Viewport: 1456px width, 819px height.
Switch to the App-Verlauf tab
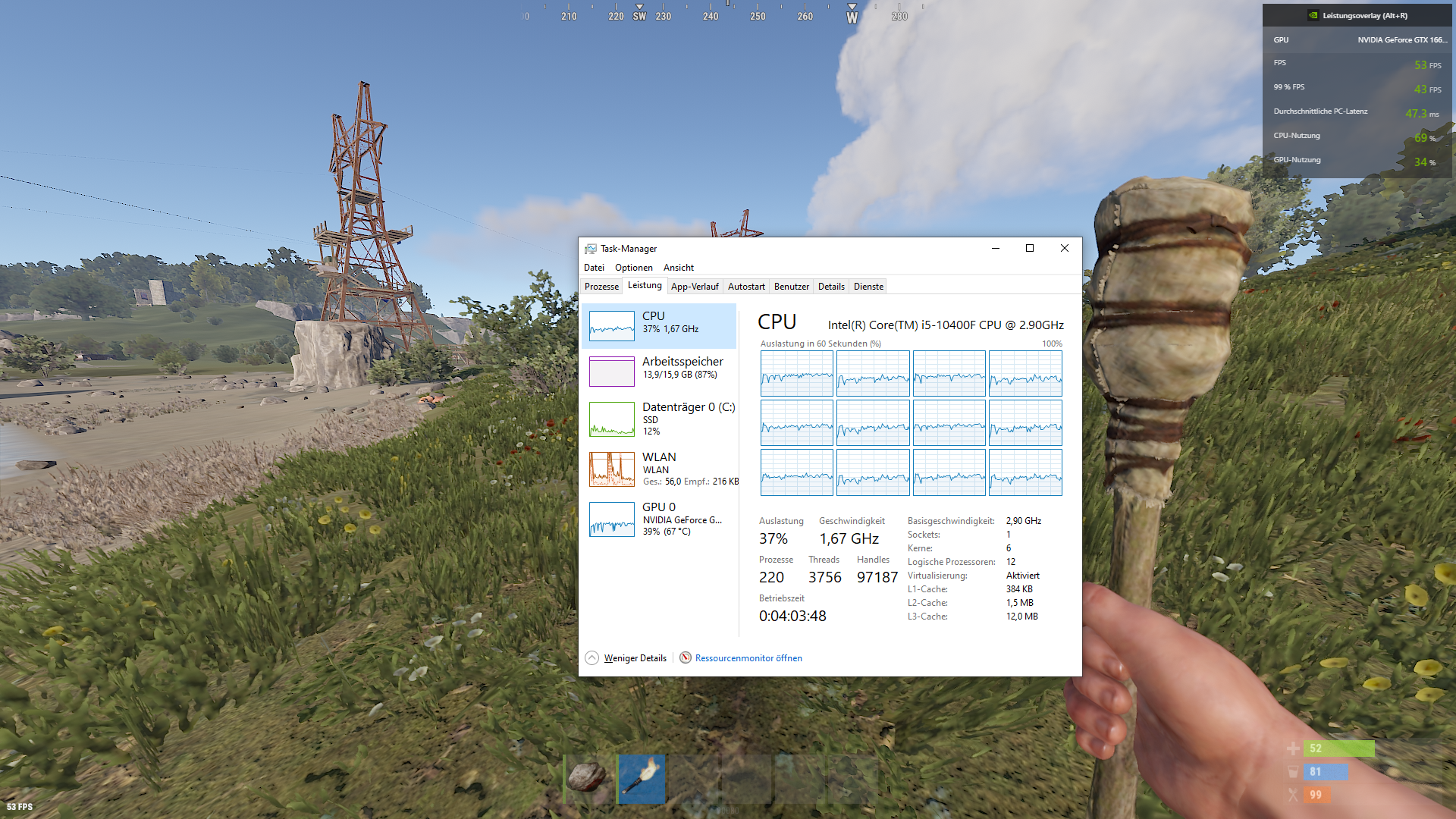[x=695, y=287]
